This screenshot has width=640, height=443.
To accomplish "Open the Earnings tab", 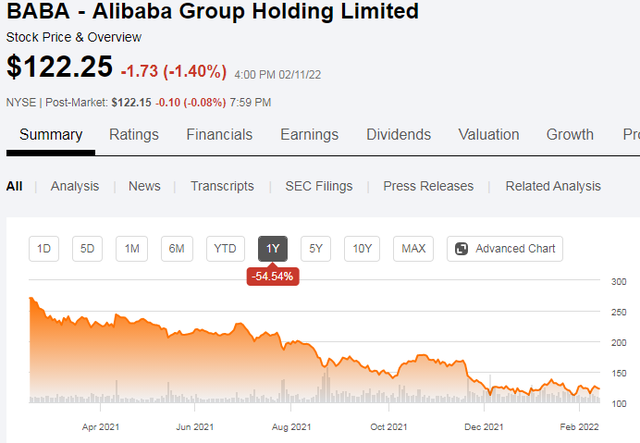I will tap(309, 135).
